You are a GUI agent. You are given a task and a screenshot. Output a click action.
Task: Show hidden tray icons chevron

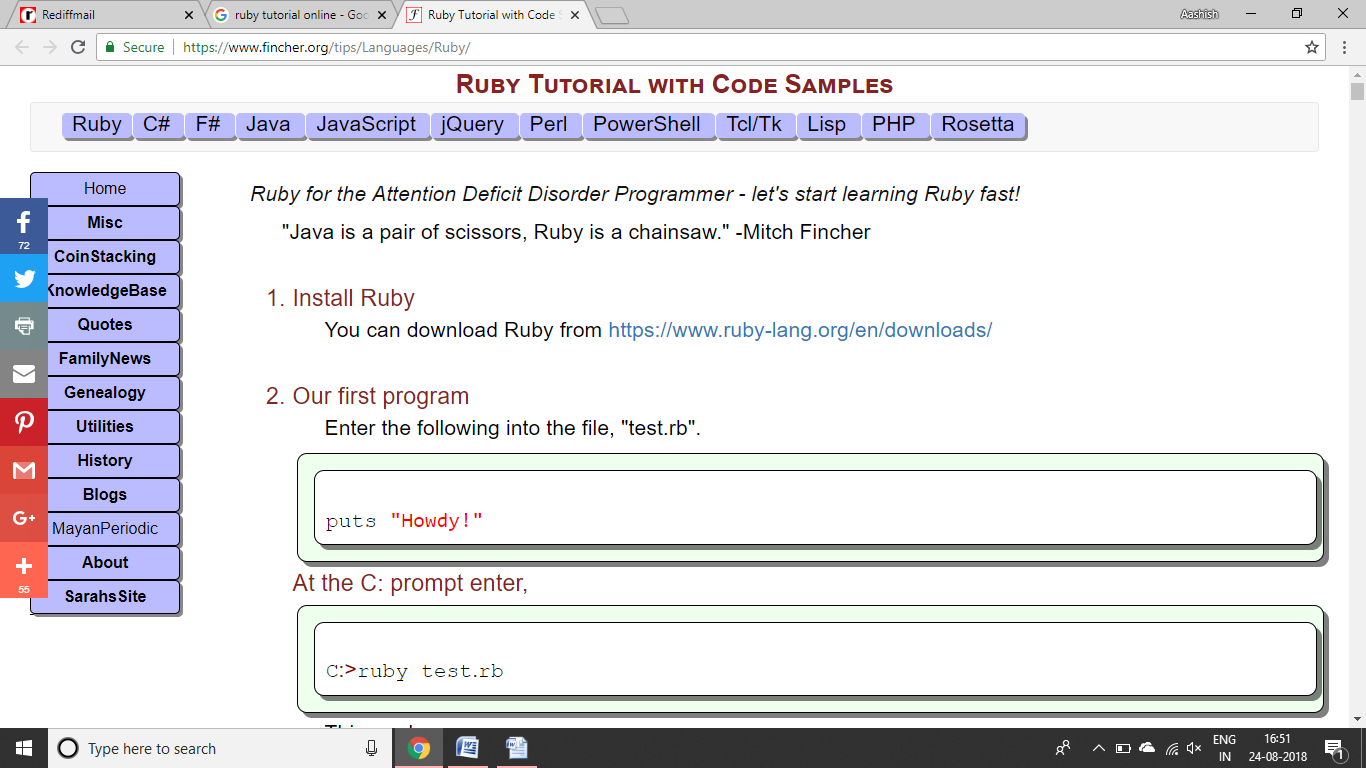click(x=1098, y=748)
